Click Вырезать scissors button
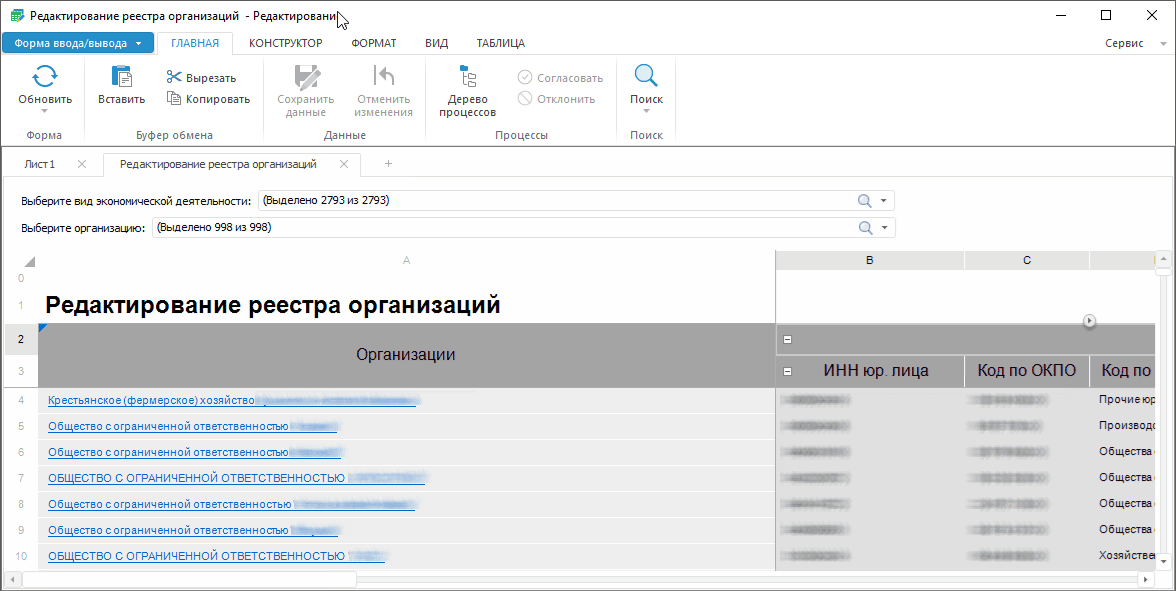The image size is (1176, 591). 201,77
